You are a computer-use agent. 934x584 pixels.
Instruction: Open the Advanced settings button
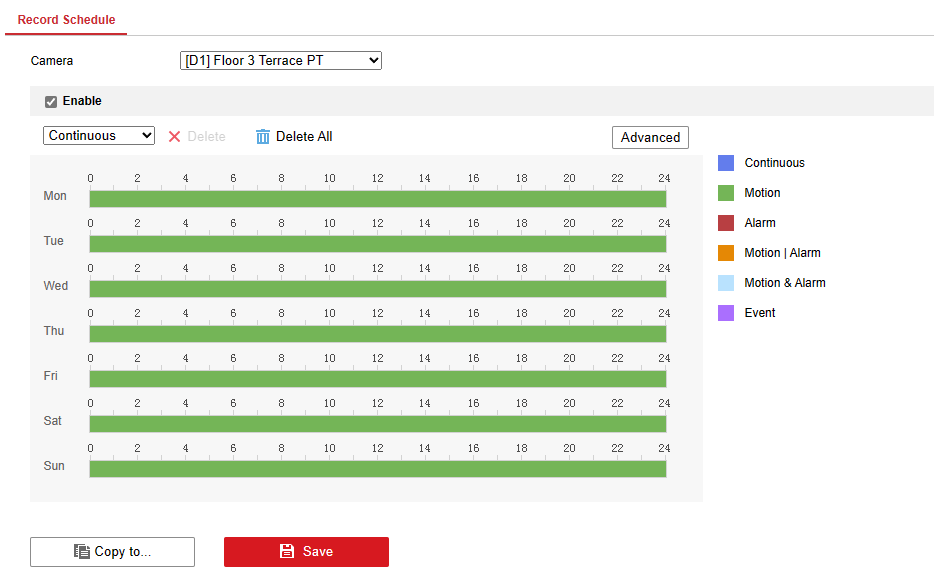[x=650, y=137]
